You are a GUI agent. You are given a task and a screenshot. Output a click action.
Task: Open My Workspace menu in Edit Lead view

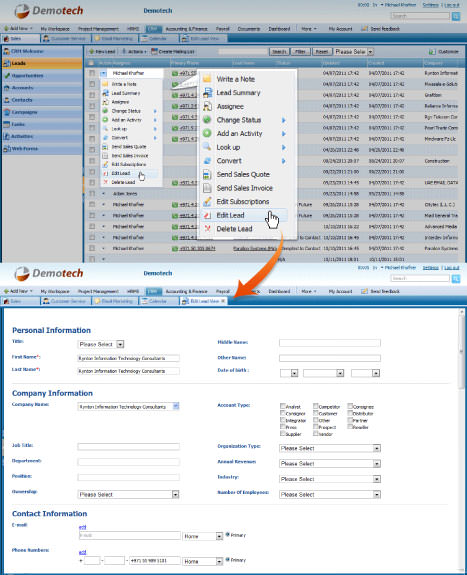click(x=55, y=291)
